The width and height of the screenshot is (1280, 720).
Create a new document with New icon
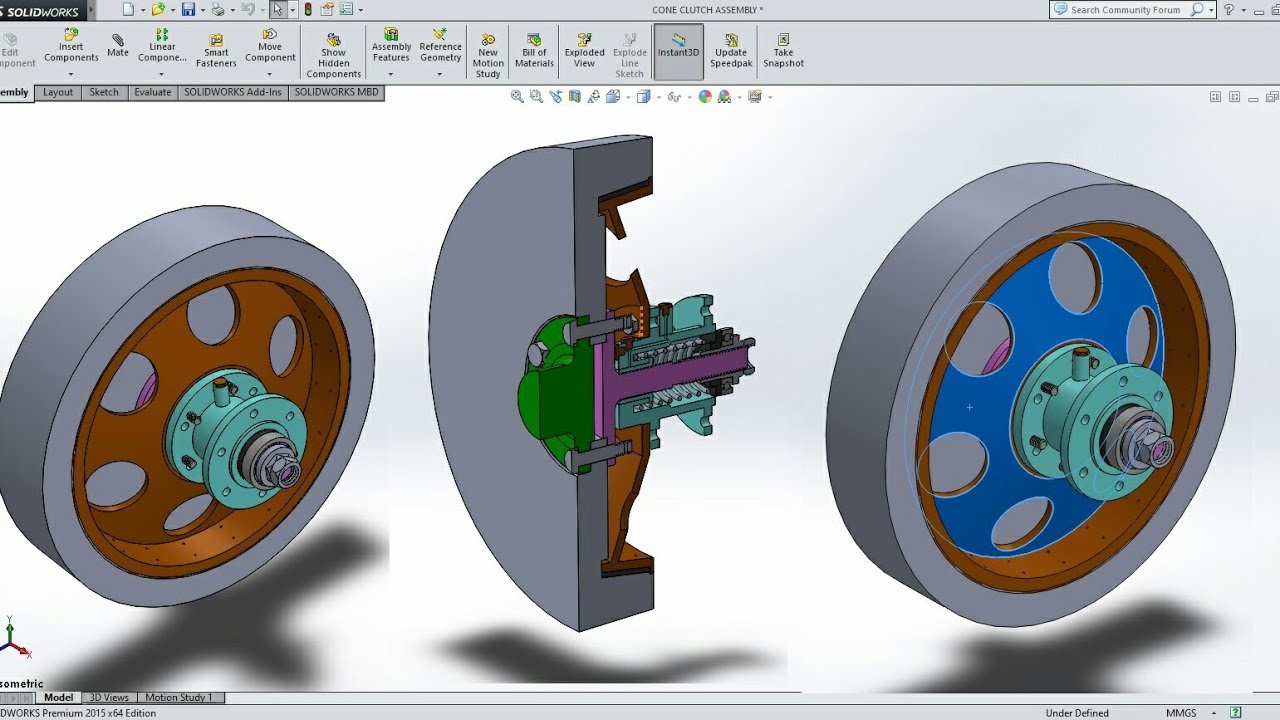point(128,9)
